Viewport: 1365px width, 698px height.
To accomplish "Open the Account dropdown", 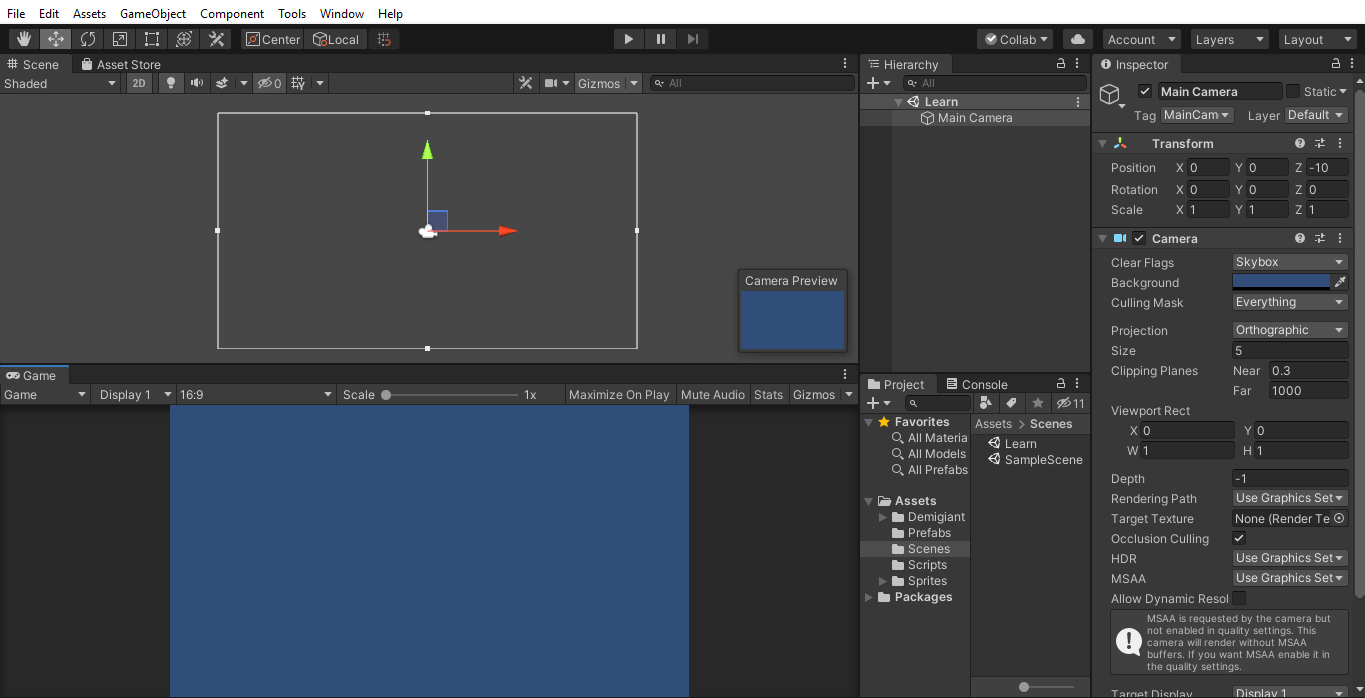I will pos(1143,39).
